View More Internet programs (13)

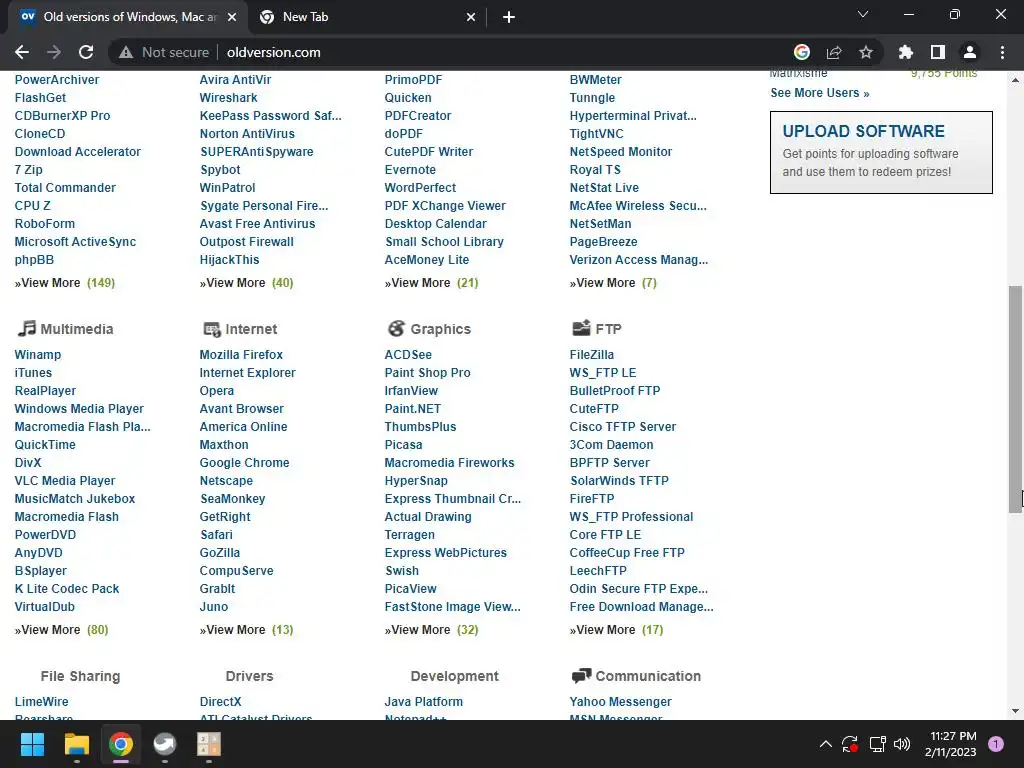(246, 630)
